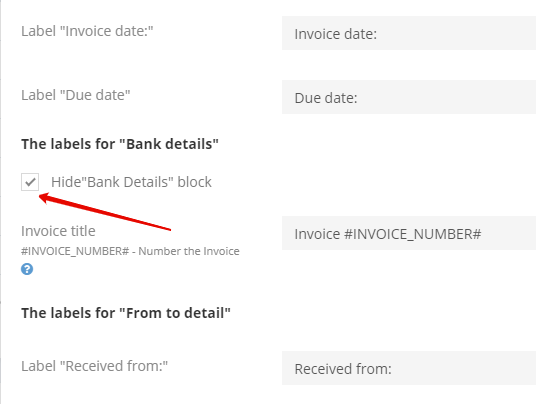This screenshot has width=536, height=404.
Task: Focus the "Invoice date:" text input field
Action: [x=409, y=33]
